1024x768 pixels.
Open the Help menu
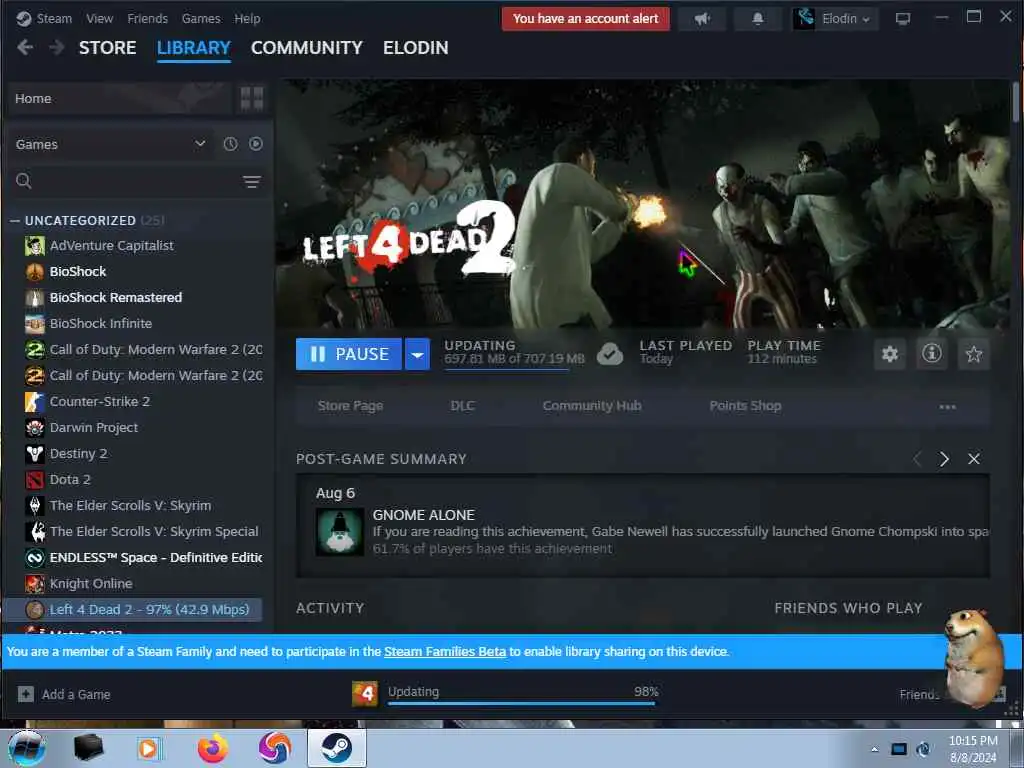click(x=248, y=18)
